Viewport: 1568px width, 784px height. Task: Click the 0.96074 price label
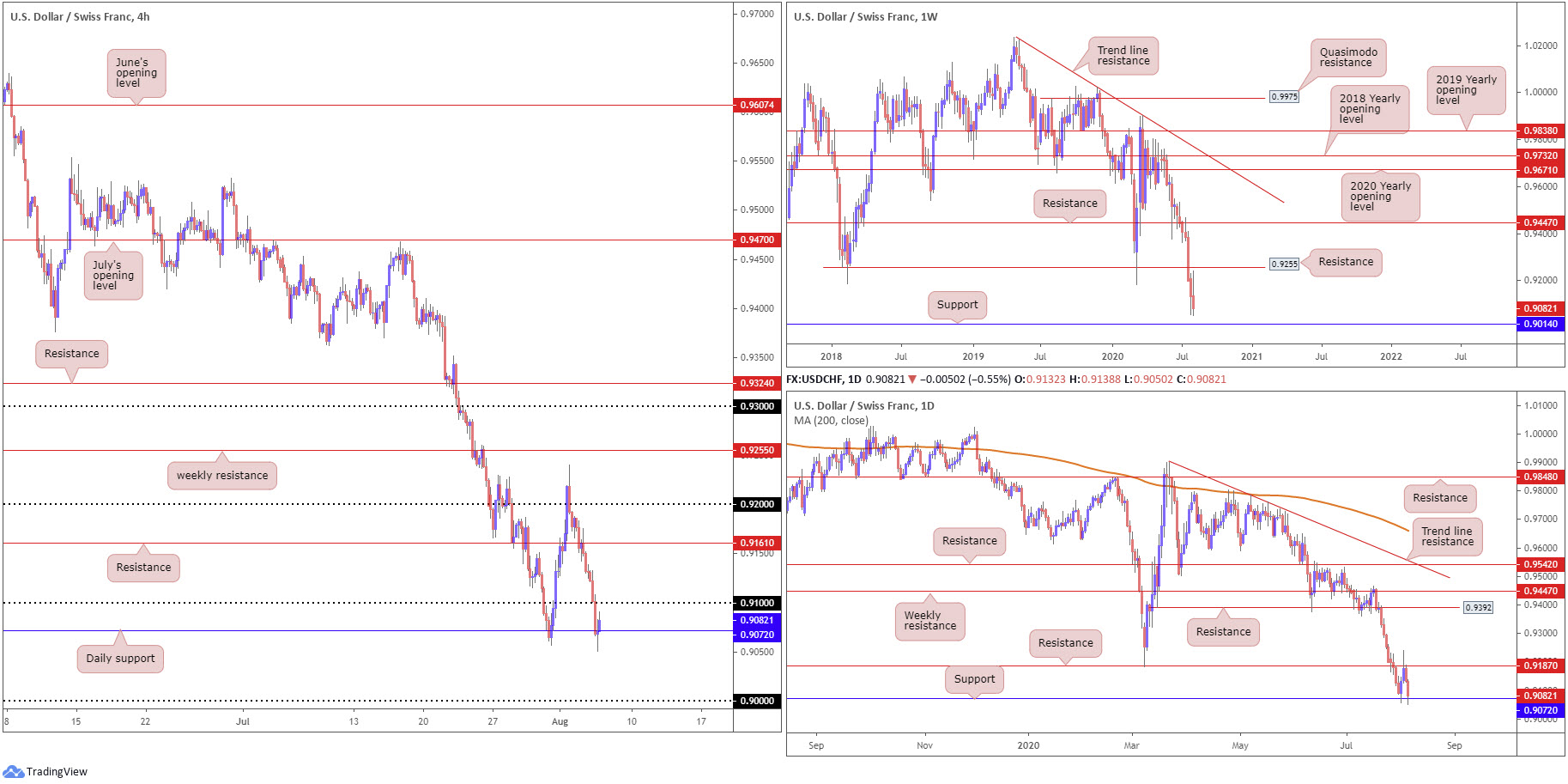(x=757, y=105)
